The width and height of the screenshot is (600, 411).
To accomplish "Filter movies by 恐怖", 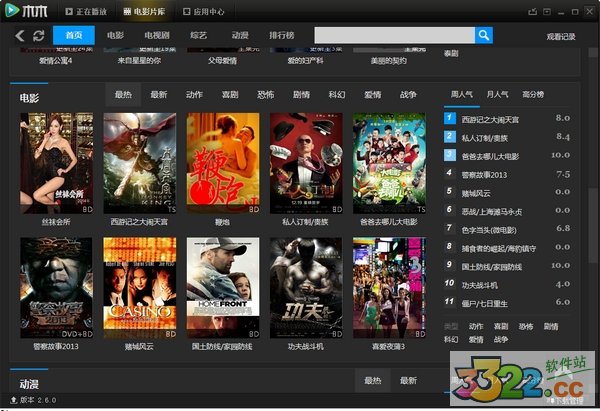I will tap(266, 95).
